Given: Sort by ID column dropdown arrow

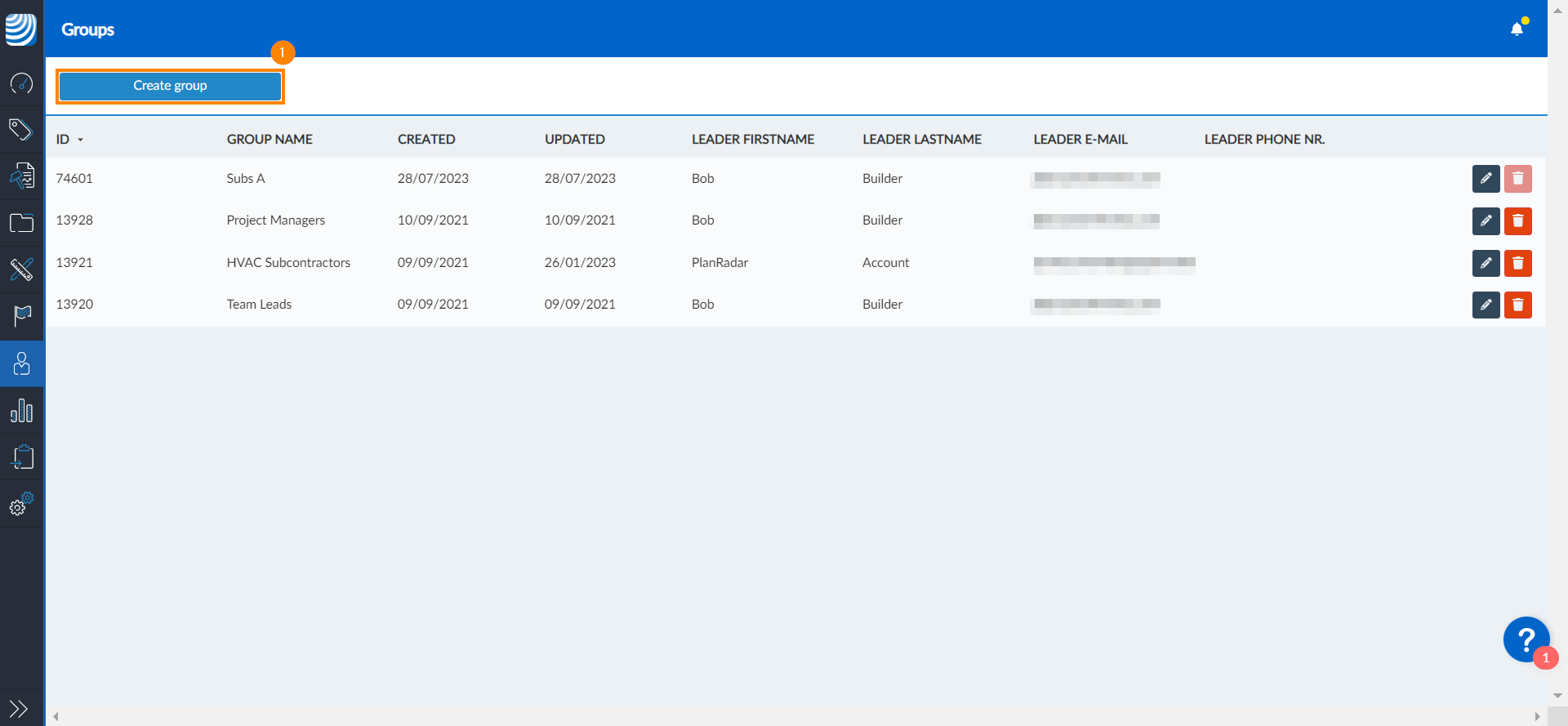Looking at the screenshot, I should [80, 140].
